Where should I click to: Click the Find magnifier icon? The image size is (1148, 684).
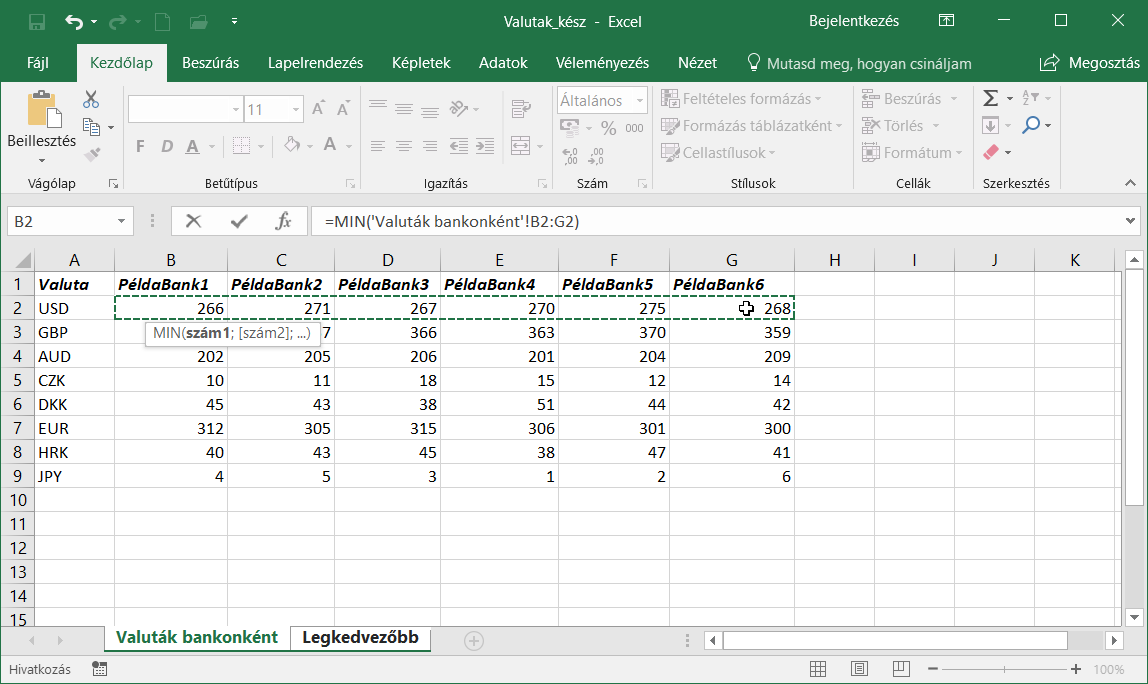point(1030,125)
